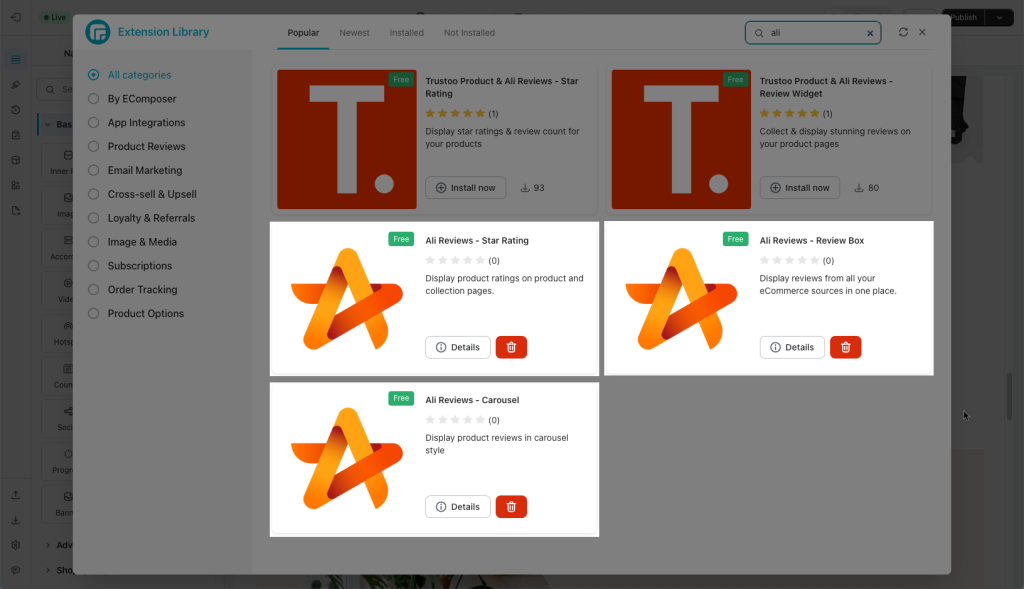Switch to the Installed tab
This screenshot has height=589, width=1024.
point(406,33)
